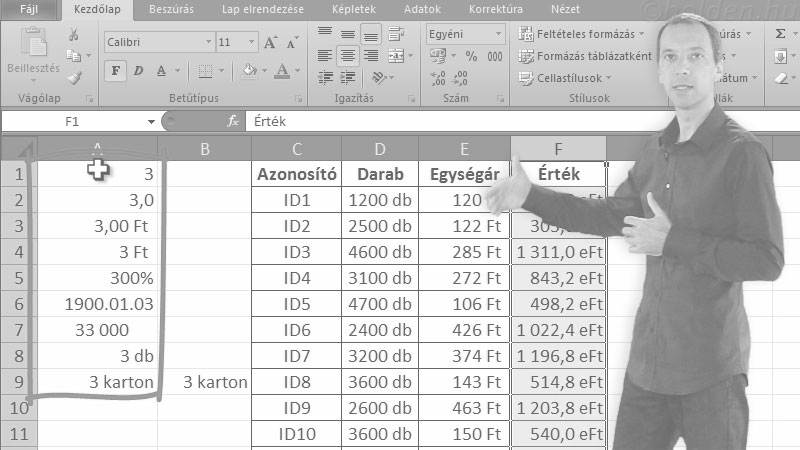Click the Clear eraser icon
Image resolution: width=800 pixels, height=450 pixels.
click(x=781, y=78)
